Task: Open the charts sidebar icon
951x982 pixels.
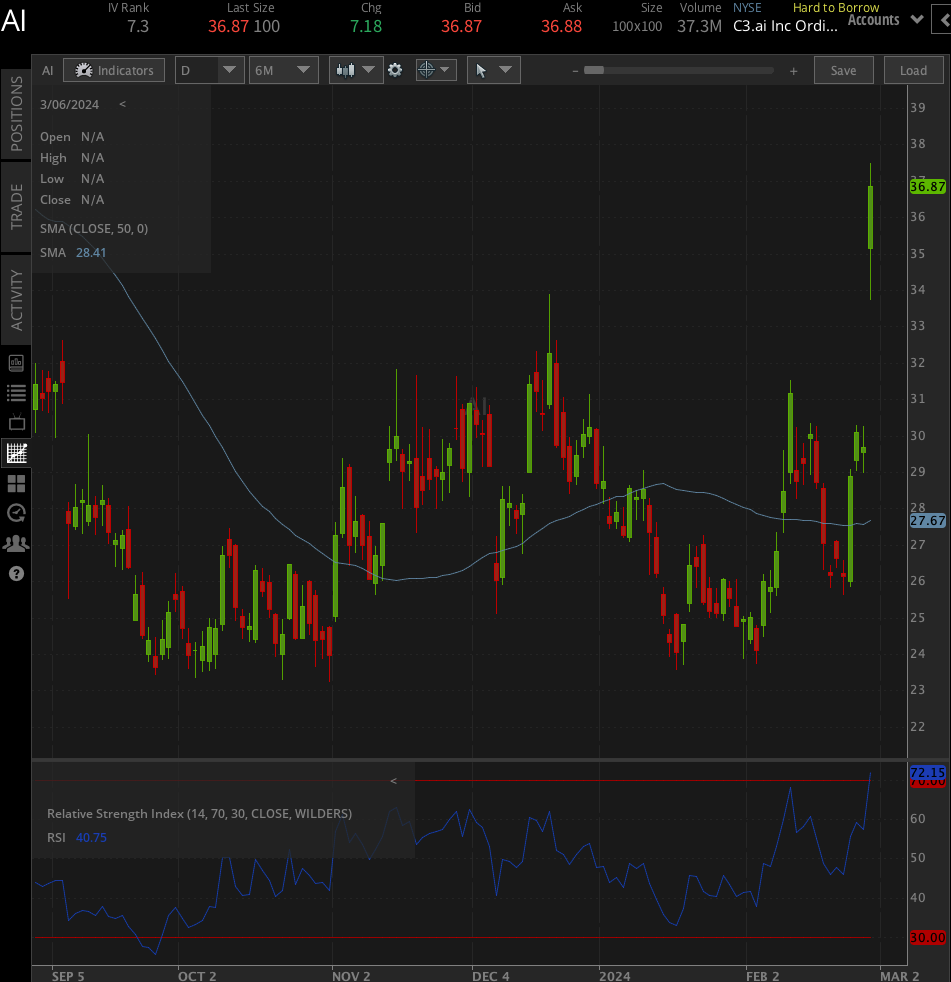Action: point(16,452)
